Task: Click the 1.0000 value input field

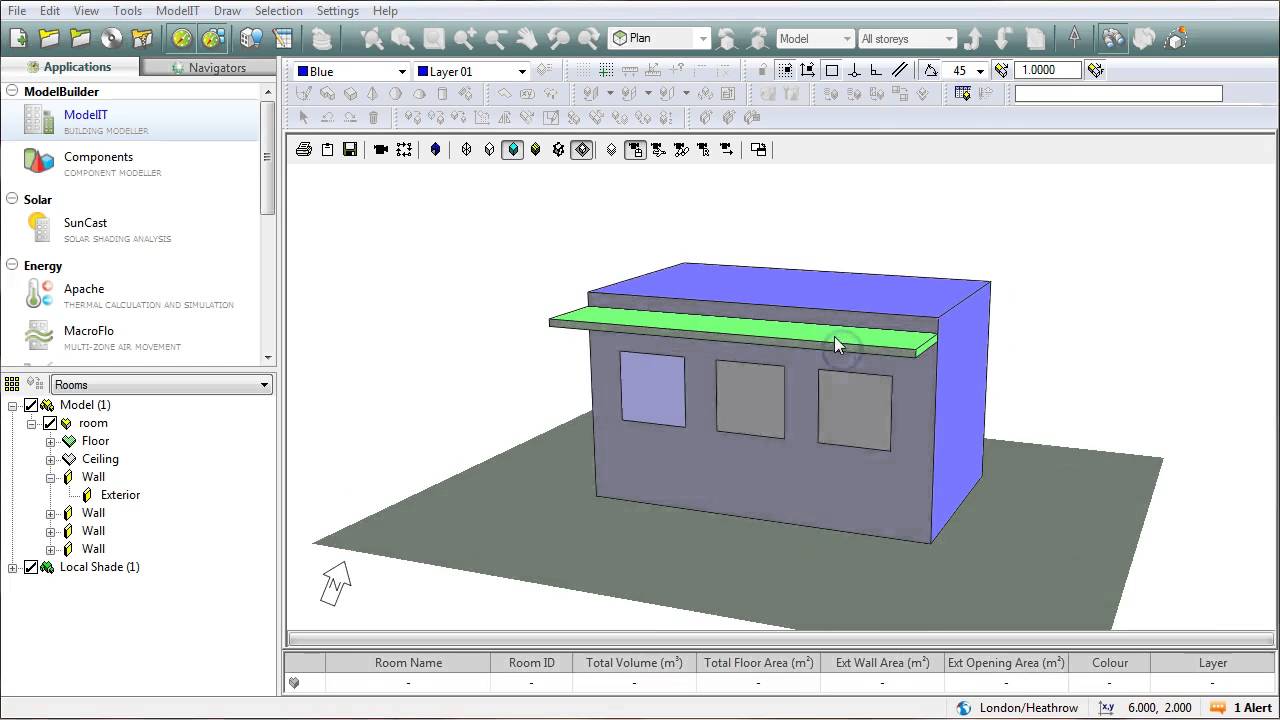Action: coord(1048,70)
